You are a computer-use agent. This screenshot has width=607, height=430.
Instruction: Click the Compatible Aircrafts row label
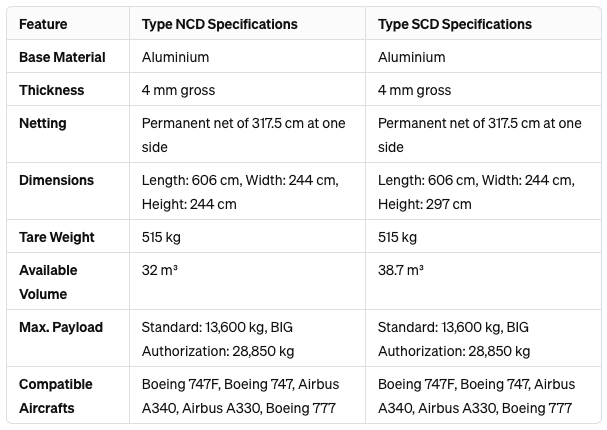point(56,396)
